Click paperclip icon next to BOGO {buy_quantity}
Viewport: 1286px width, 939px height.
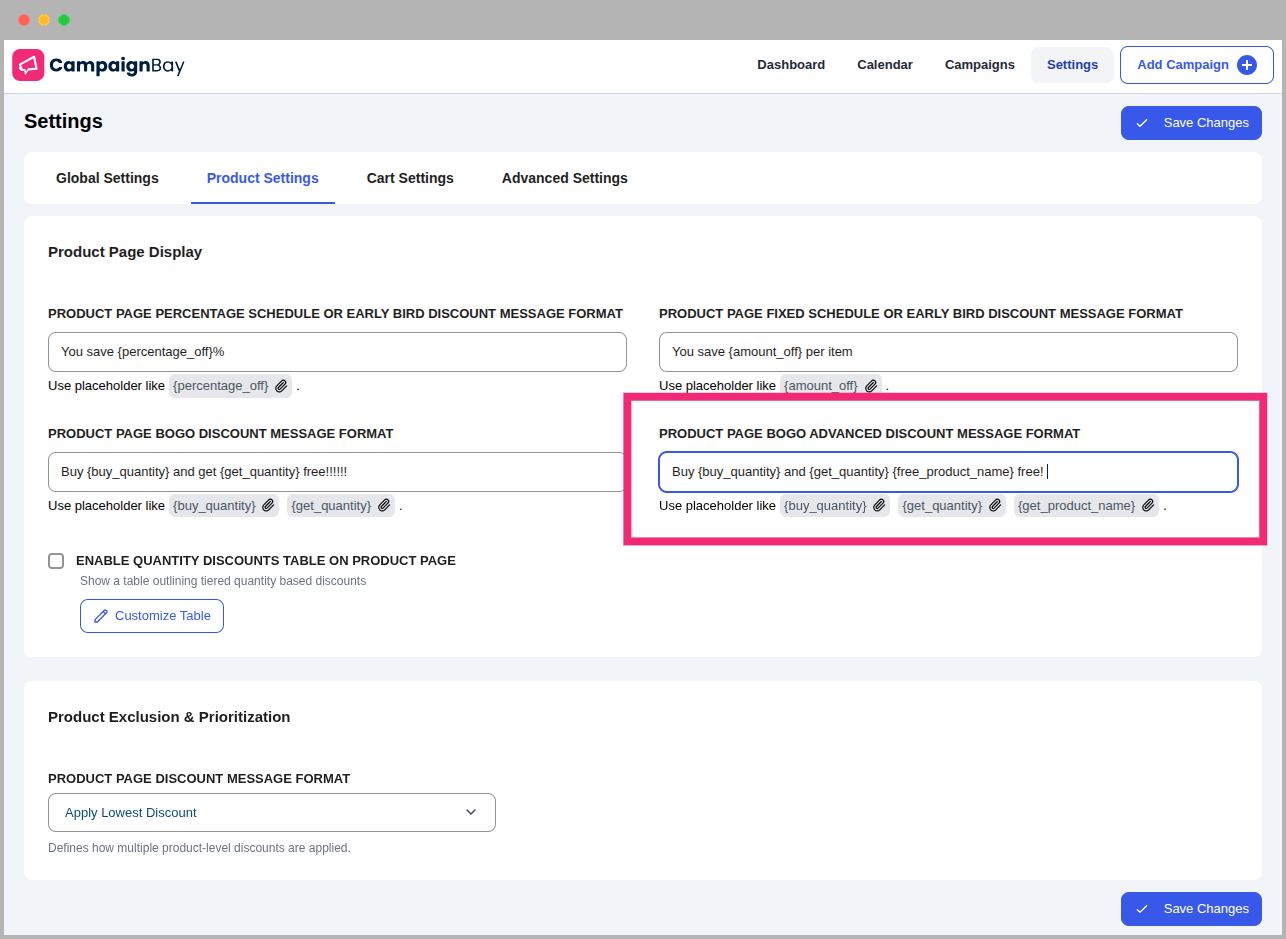tap(269, 506)
